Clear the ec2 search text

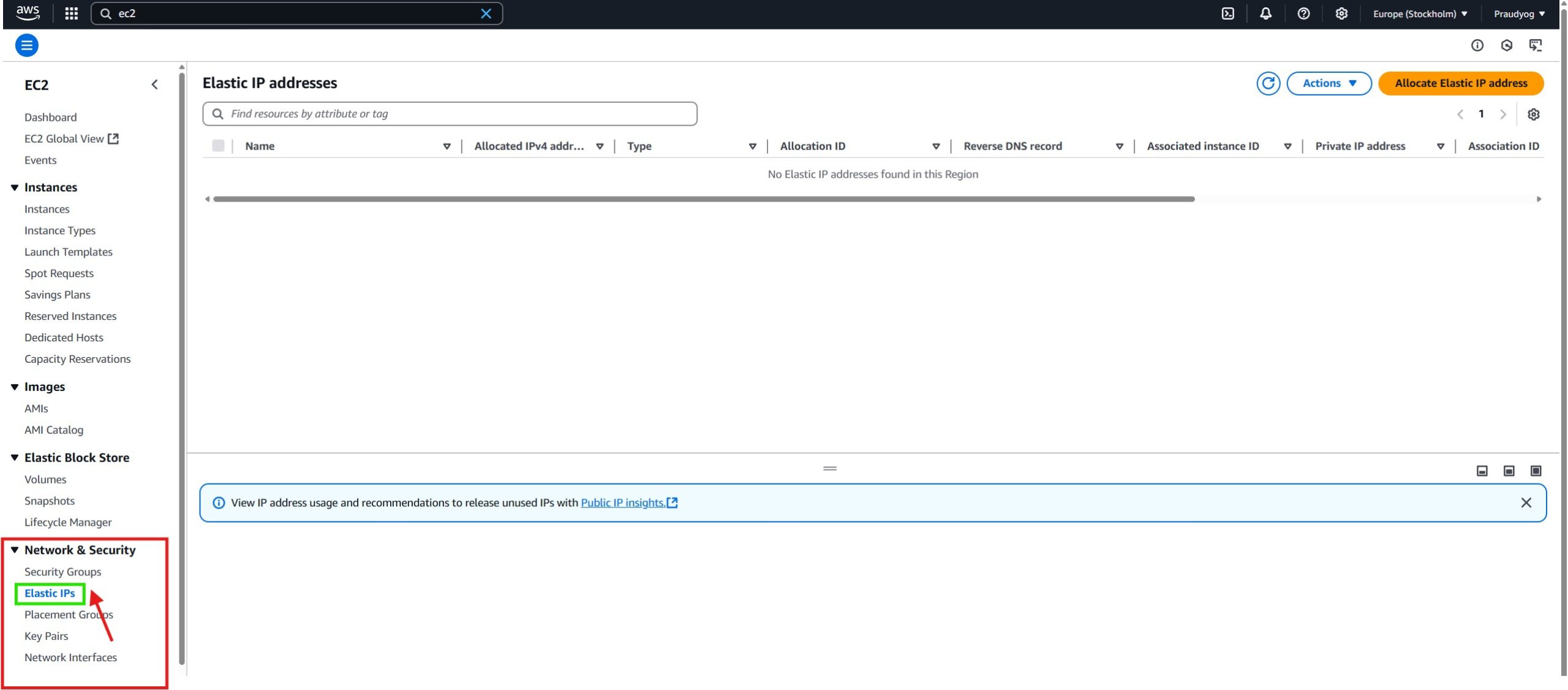(486, 13)
